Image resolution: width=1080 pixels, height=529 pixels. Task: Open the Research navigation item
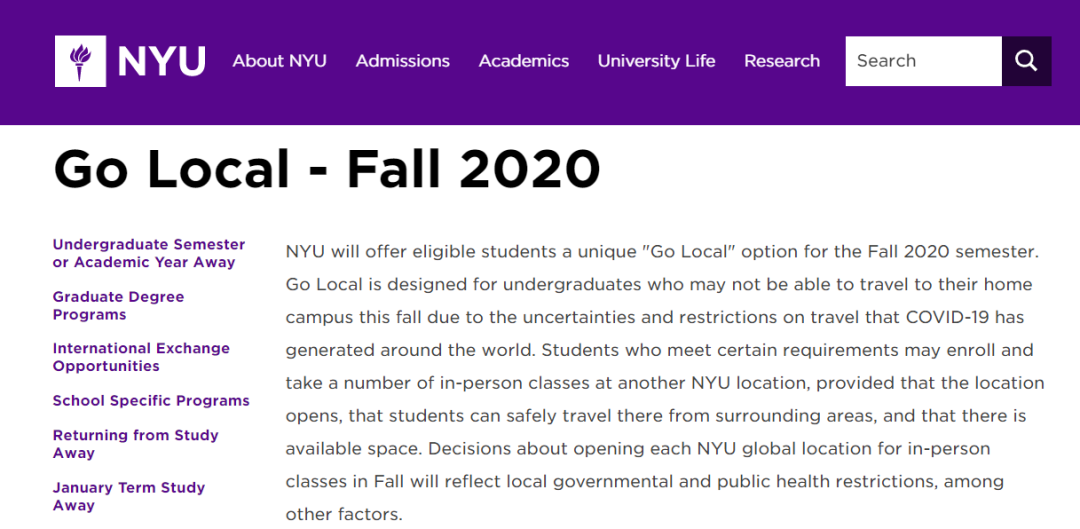coord(782,61)
